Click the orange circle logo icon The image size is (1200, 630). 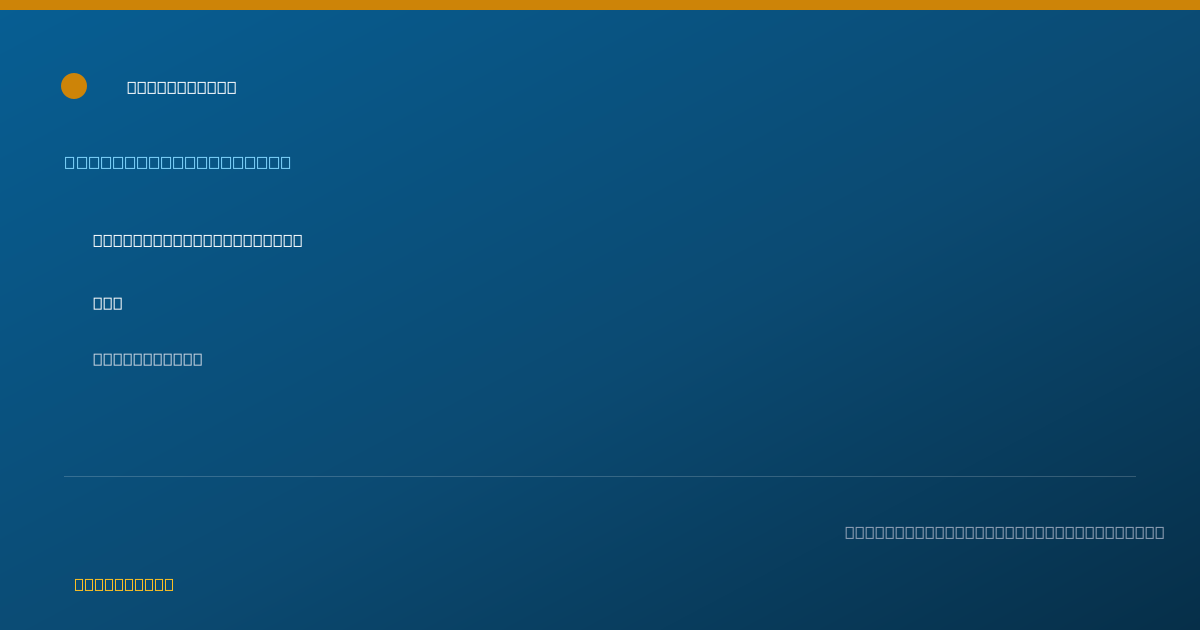click(74, 86)
